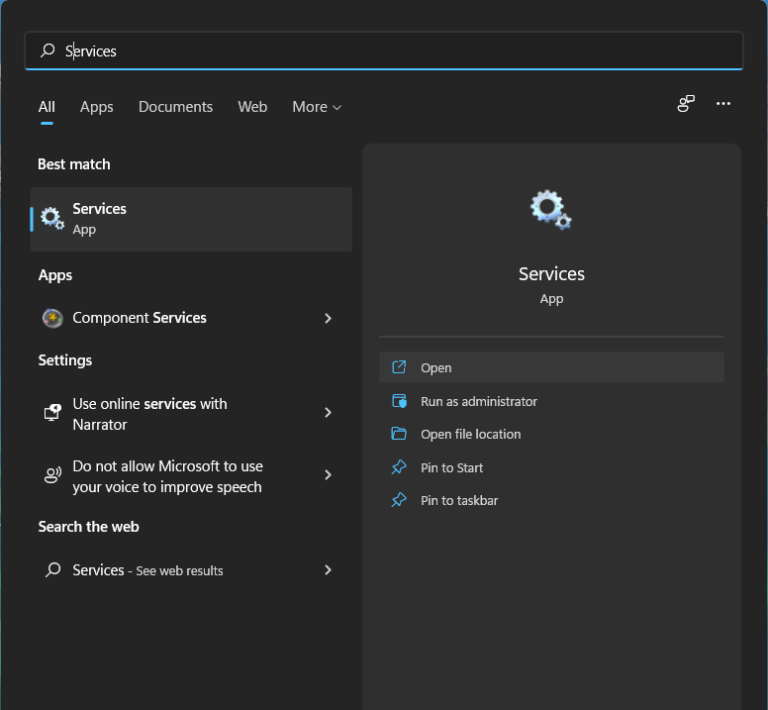Expand the speech improvement setting chevron
This screenshot has height=710, width=768.
(x=328, y=476)
